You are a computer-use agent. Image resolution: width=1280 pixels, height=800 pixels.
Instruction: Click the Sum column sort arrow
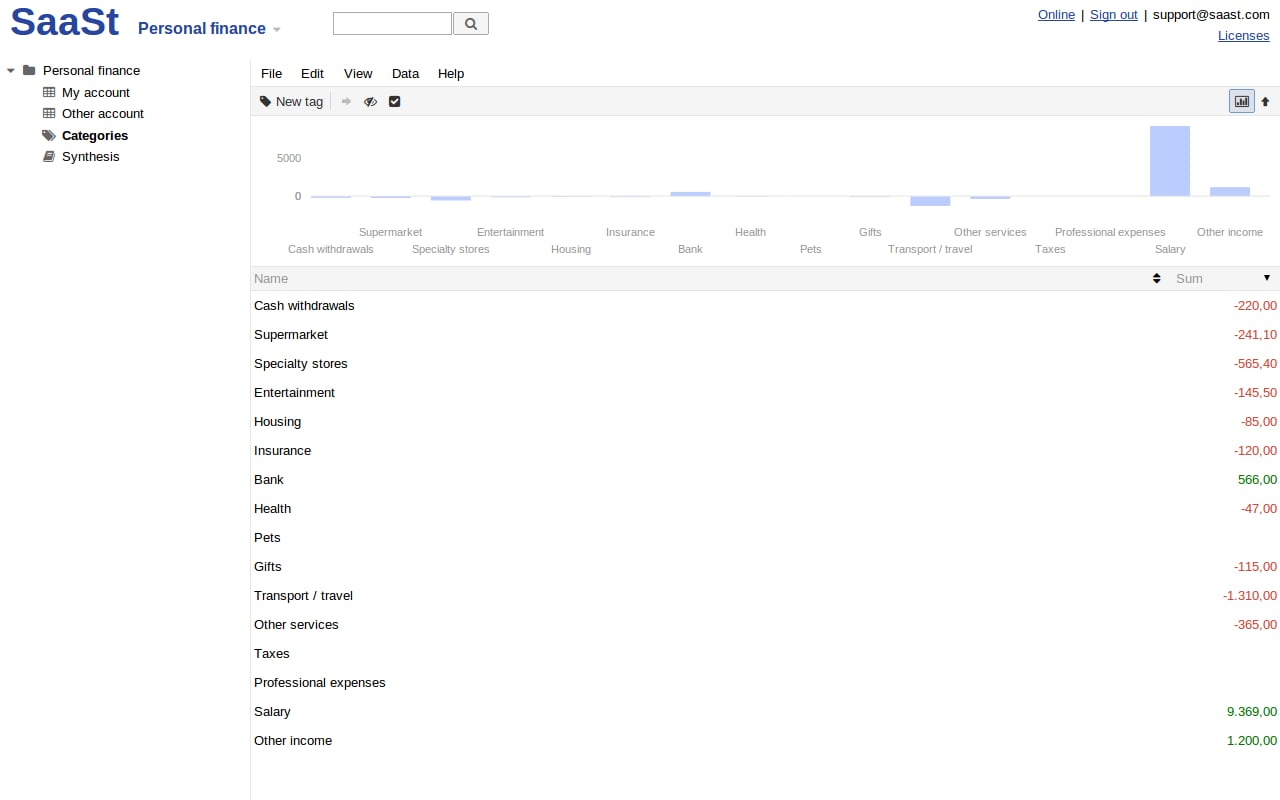coord(1267,278)
